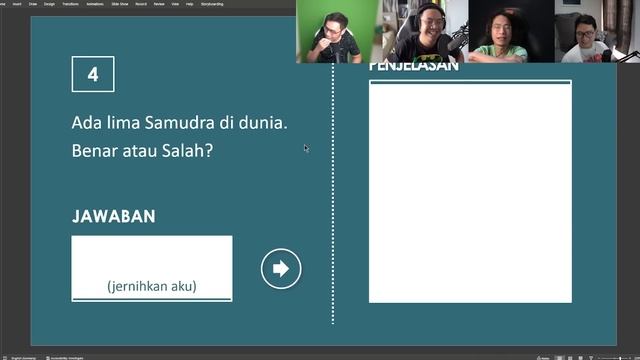Click the round arrow button next to answer box

[x=281, y=269]
